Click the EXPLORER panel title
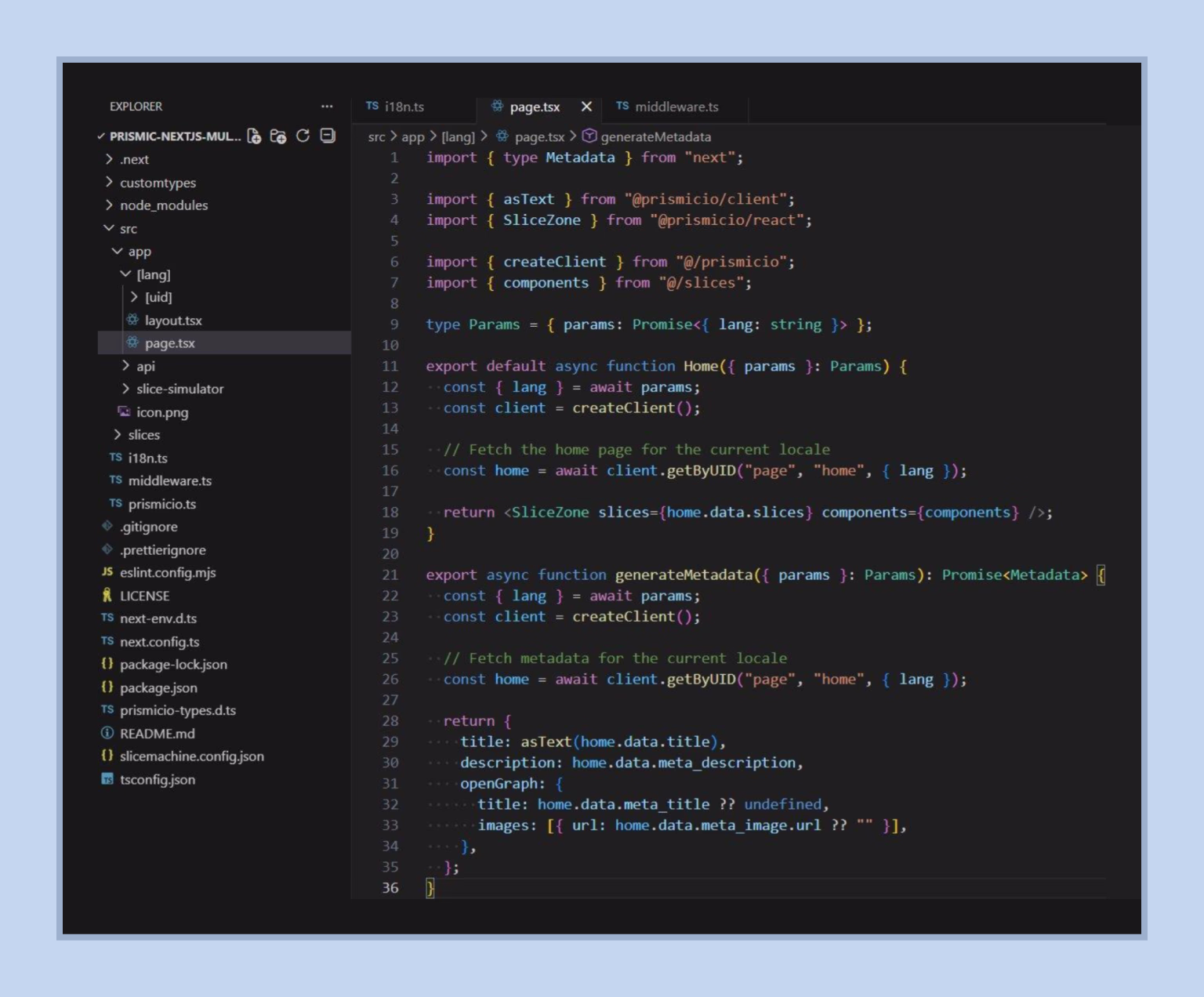 click(x=136, y=107)
